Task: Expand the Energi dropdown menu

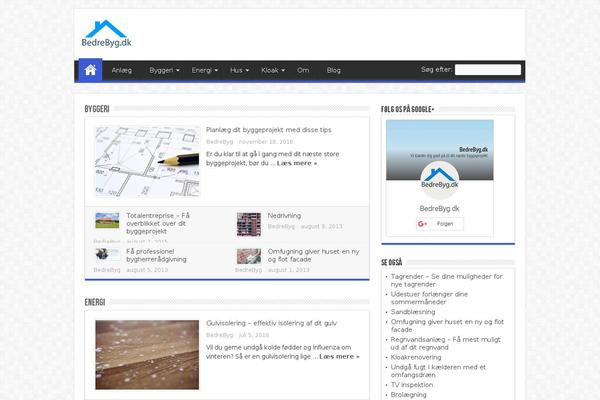Action: 204,70
